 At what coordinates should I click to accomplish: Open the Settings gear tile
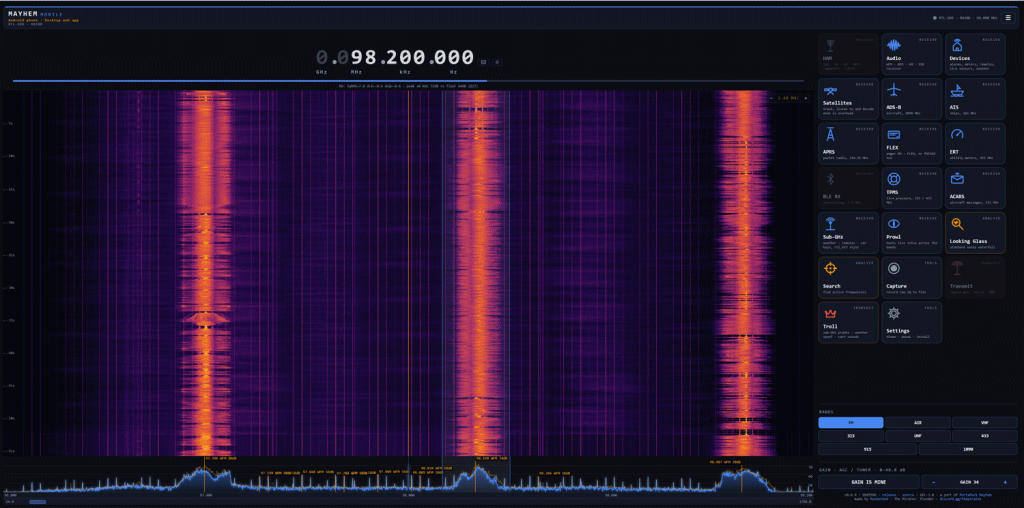point(911,323)
